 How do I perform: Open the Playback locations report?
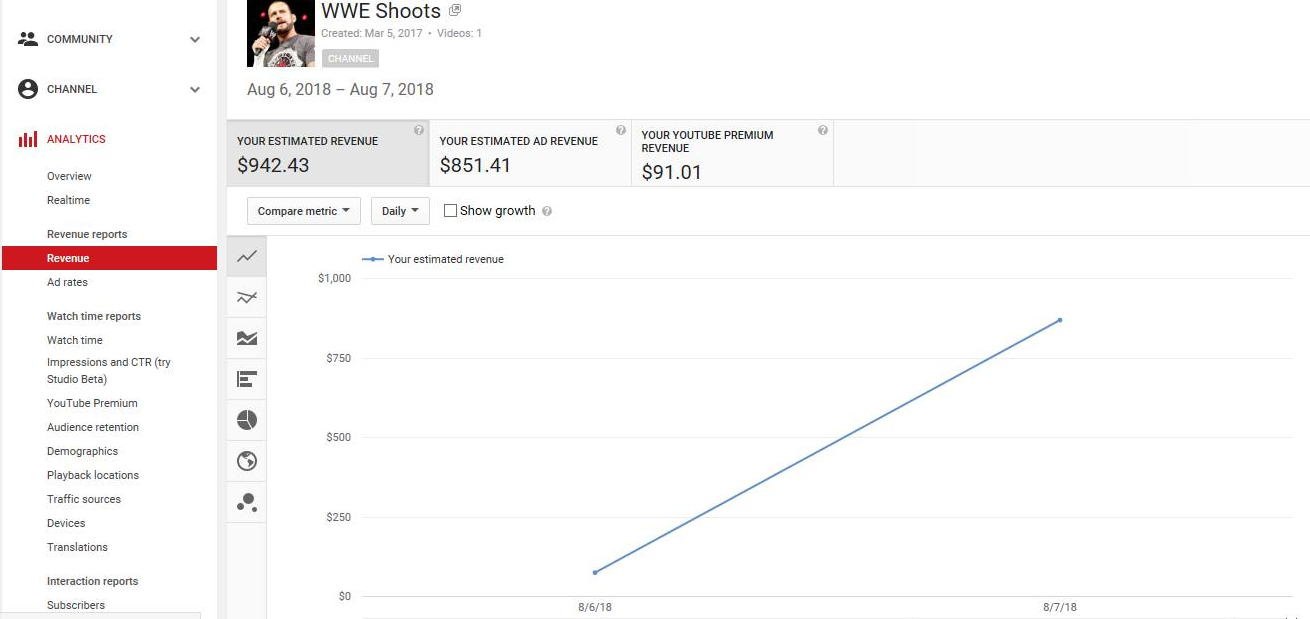click(x=93, y=475)
